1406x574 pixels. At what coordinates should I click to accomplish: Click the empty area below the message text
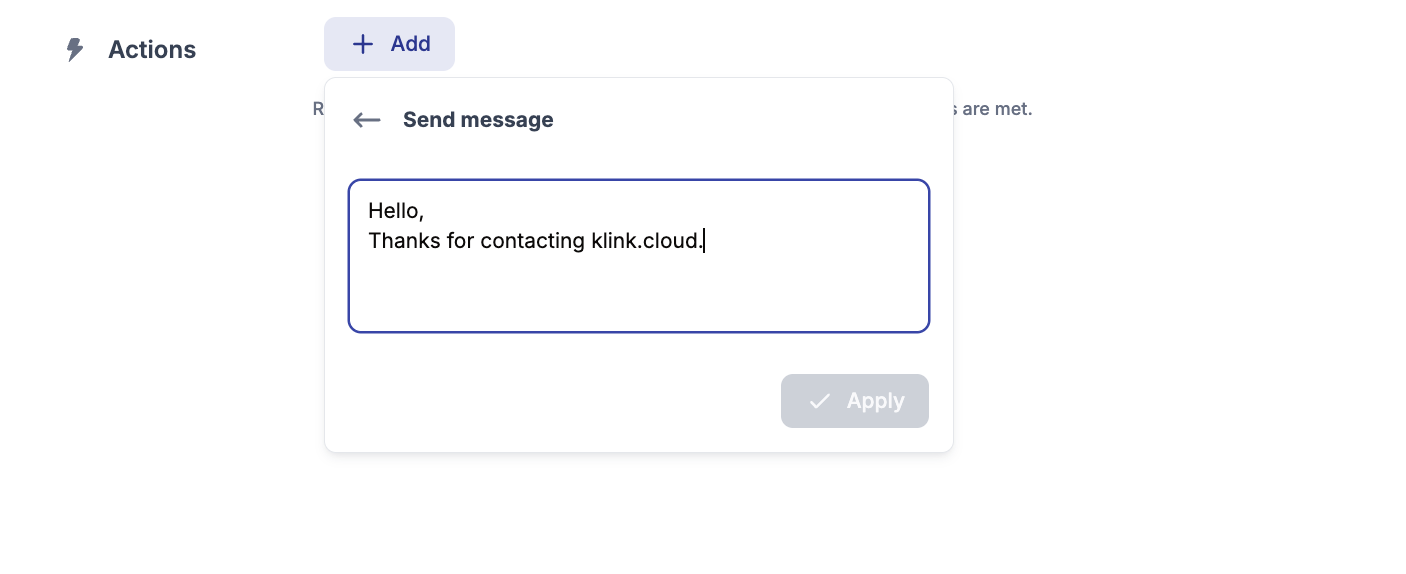tap(638, 295)
